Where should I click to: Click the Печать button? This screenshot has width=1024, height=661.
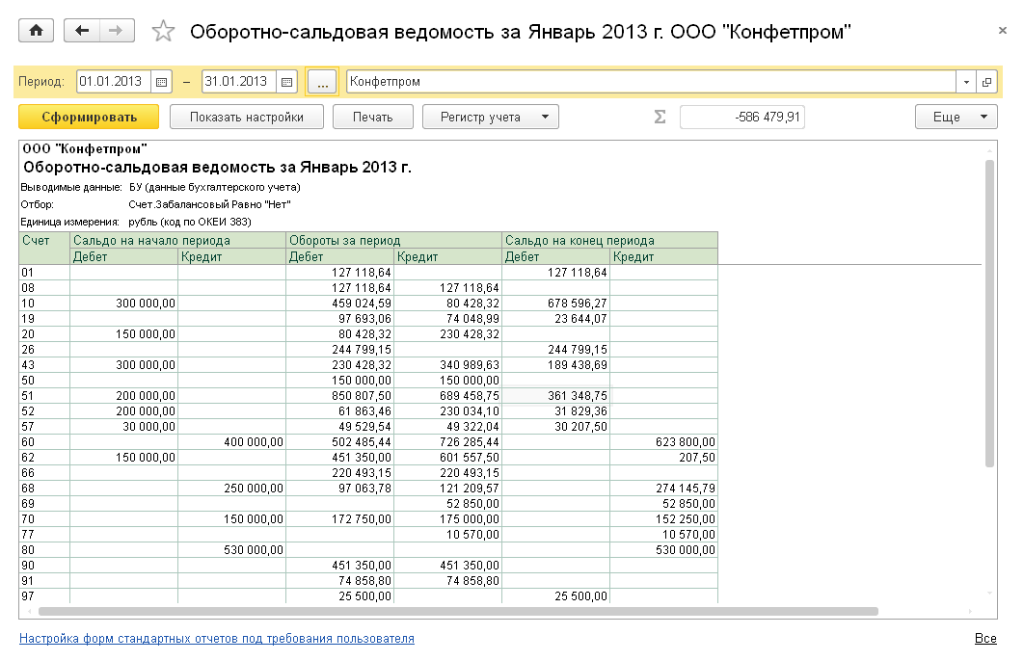pyautogui.click(x=372, y=117)
